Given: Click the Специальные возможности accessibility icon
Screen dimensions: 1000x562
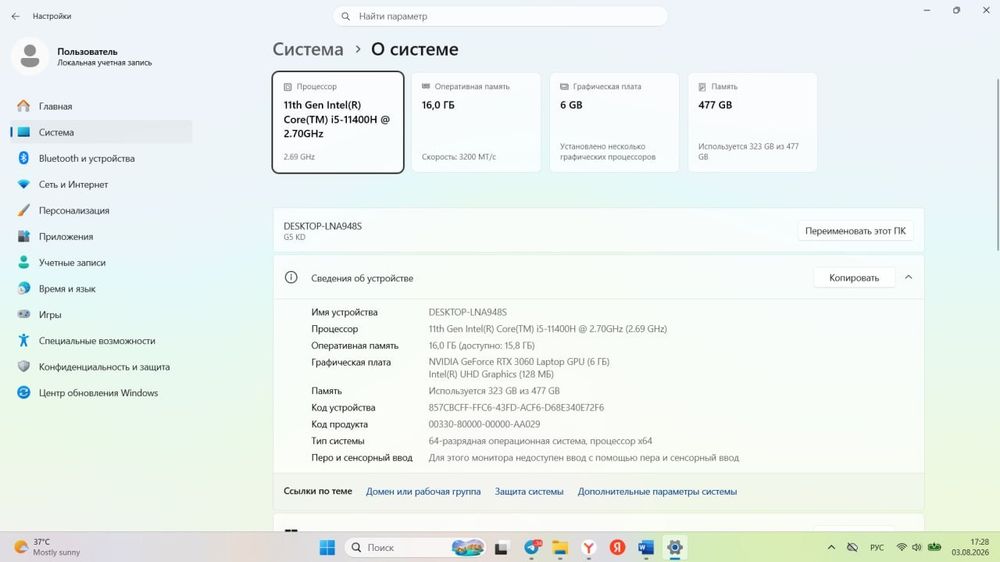Looking at the screenshot, I should (x=24, y=341).
